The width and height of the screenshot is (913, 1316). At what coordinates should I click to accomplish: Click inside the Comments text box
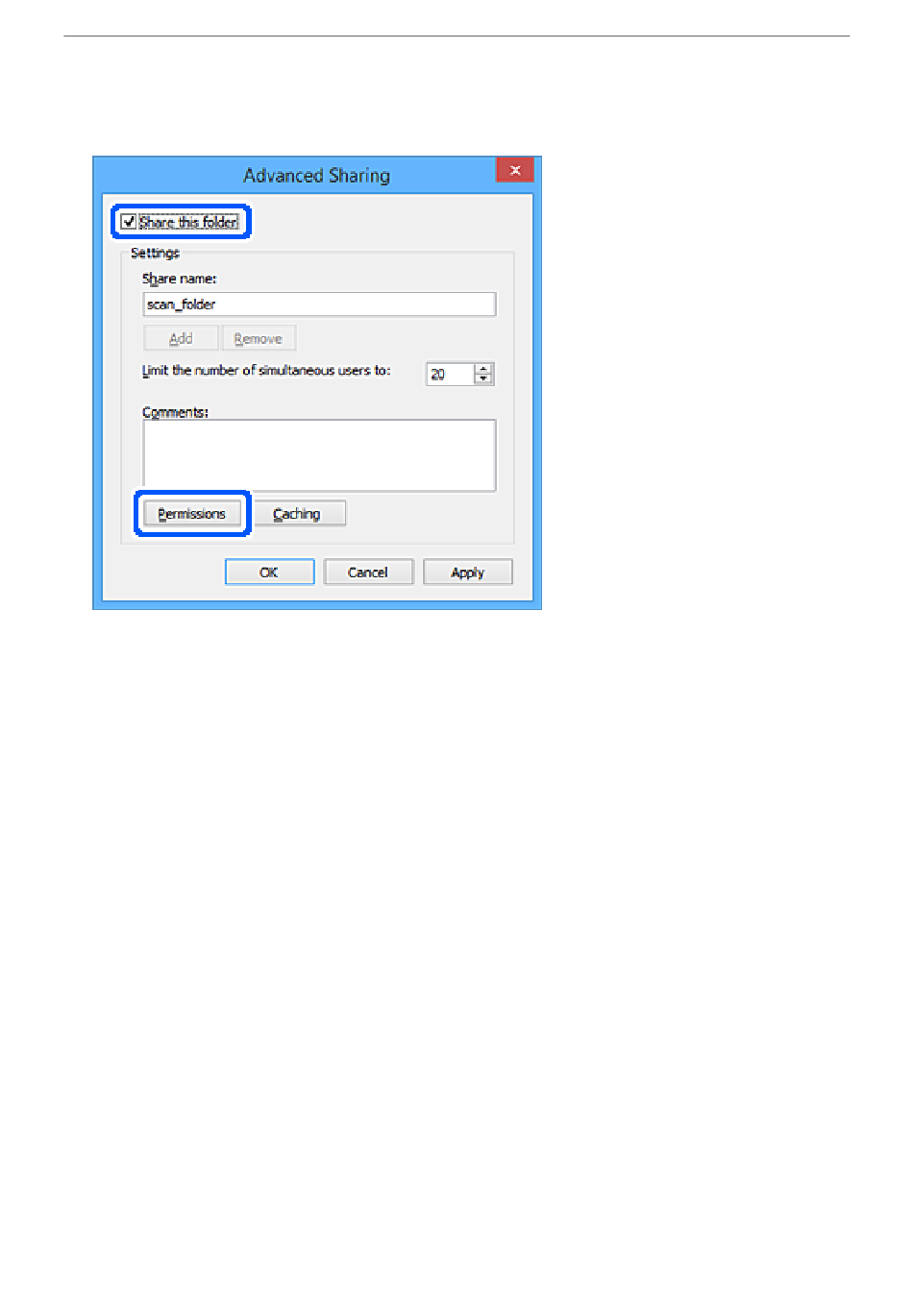coord(319,455)
